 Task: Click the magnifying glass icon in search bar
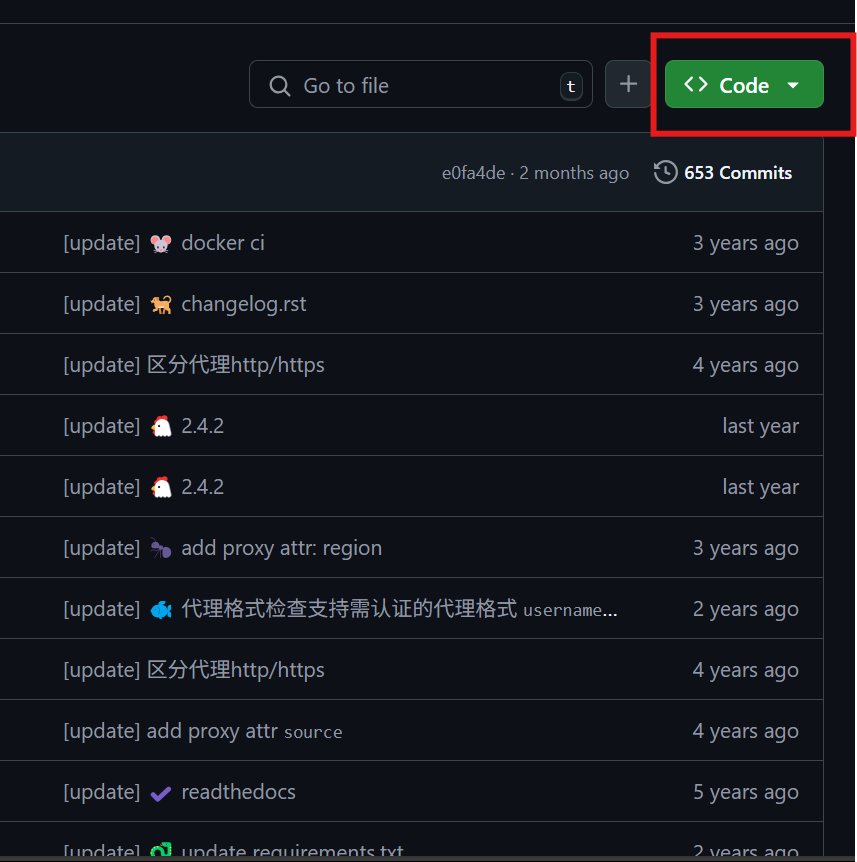pos(279,84)
